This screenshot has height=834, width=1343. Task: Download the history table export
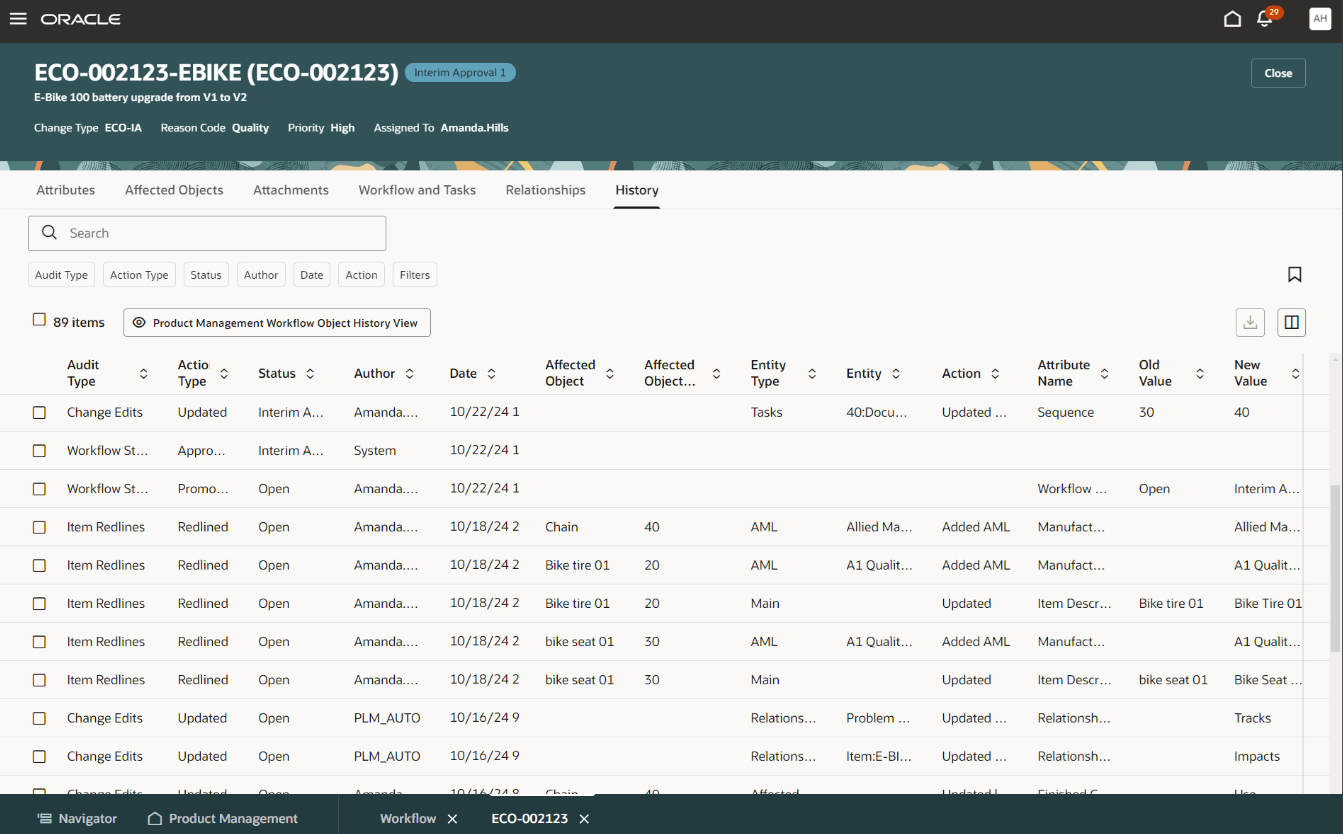1250,322
